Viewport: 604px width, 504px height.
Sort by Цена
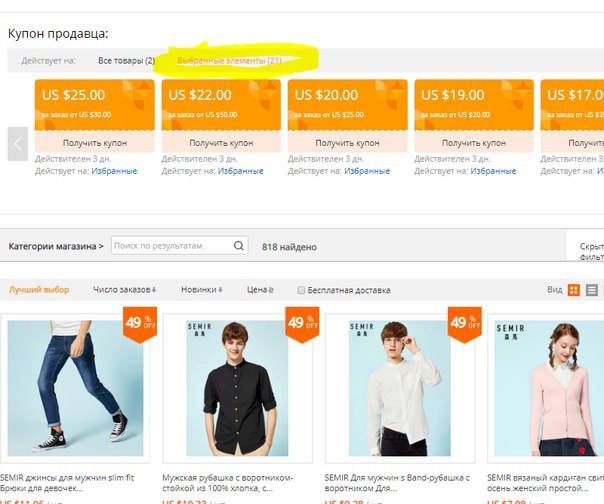tap(260, 290)
